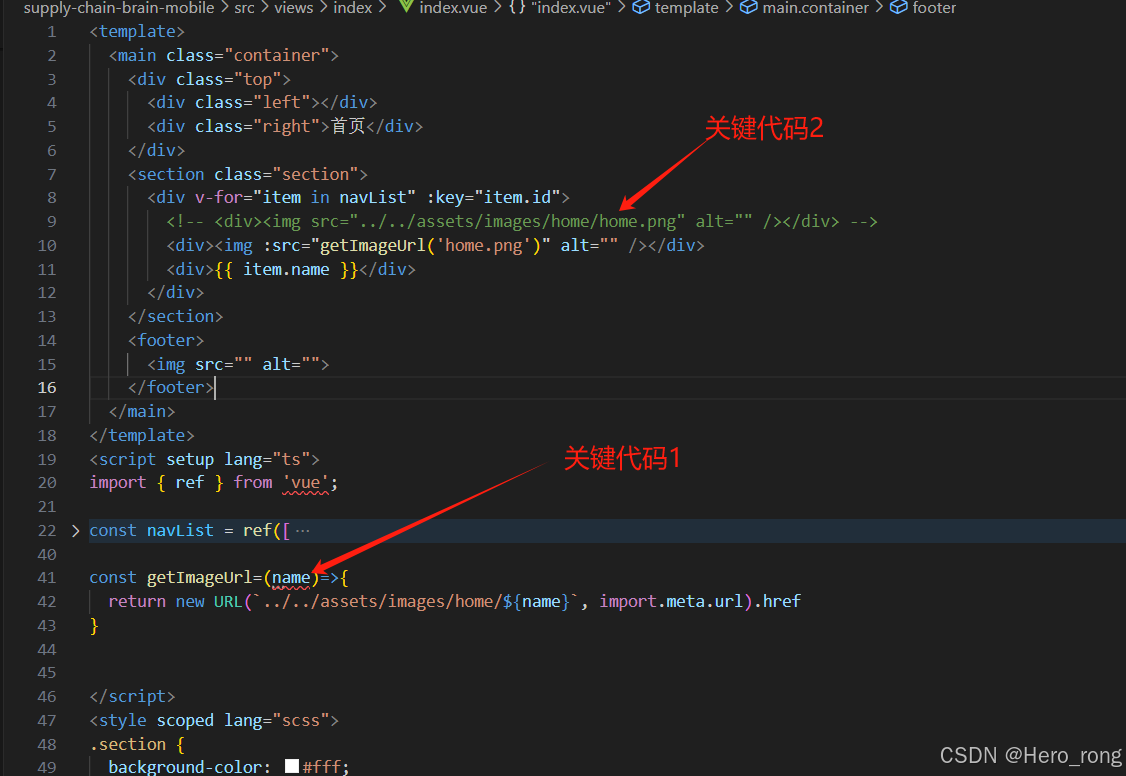The image size is (1126, 776).
Task: Open the footer breadcrumb symbol
Action: coord(934,8)
